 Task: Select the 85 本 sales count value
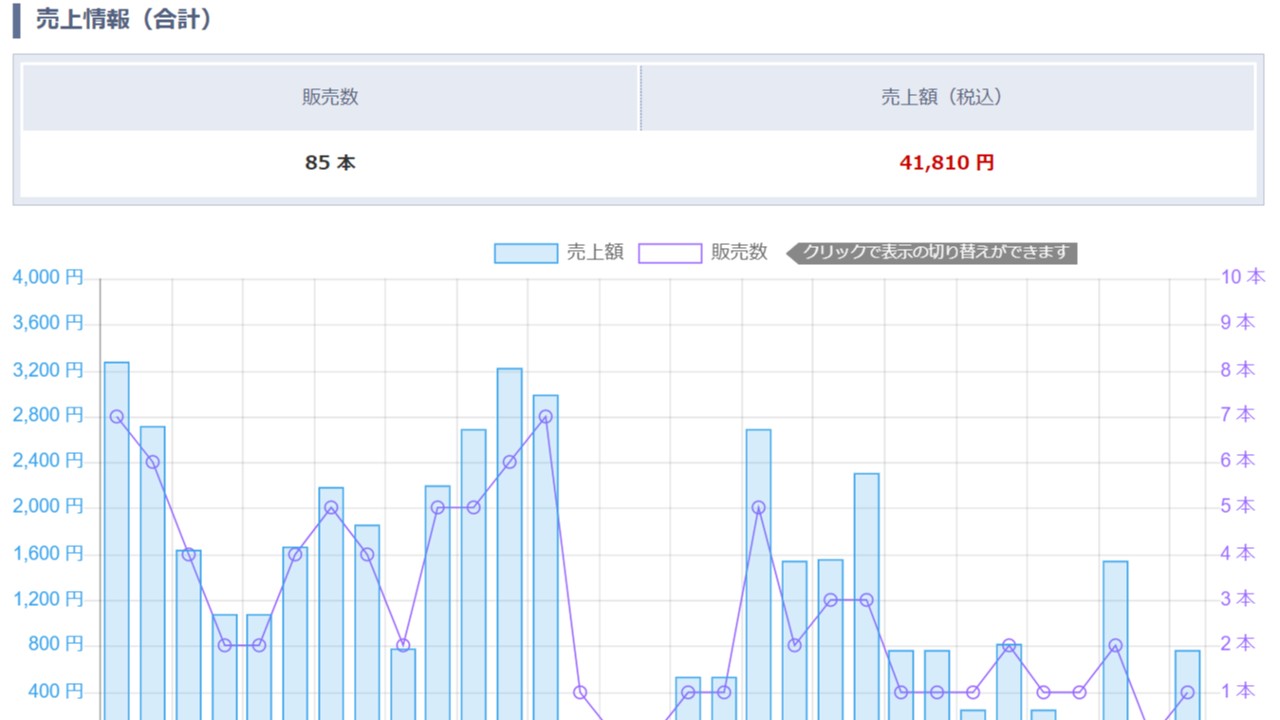(330, 163)
